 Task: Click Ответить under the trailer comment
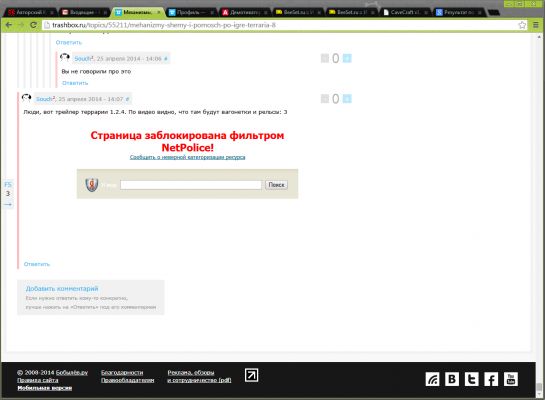tap(37, 264)
